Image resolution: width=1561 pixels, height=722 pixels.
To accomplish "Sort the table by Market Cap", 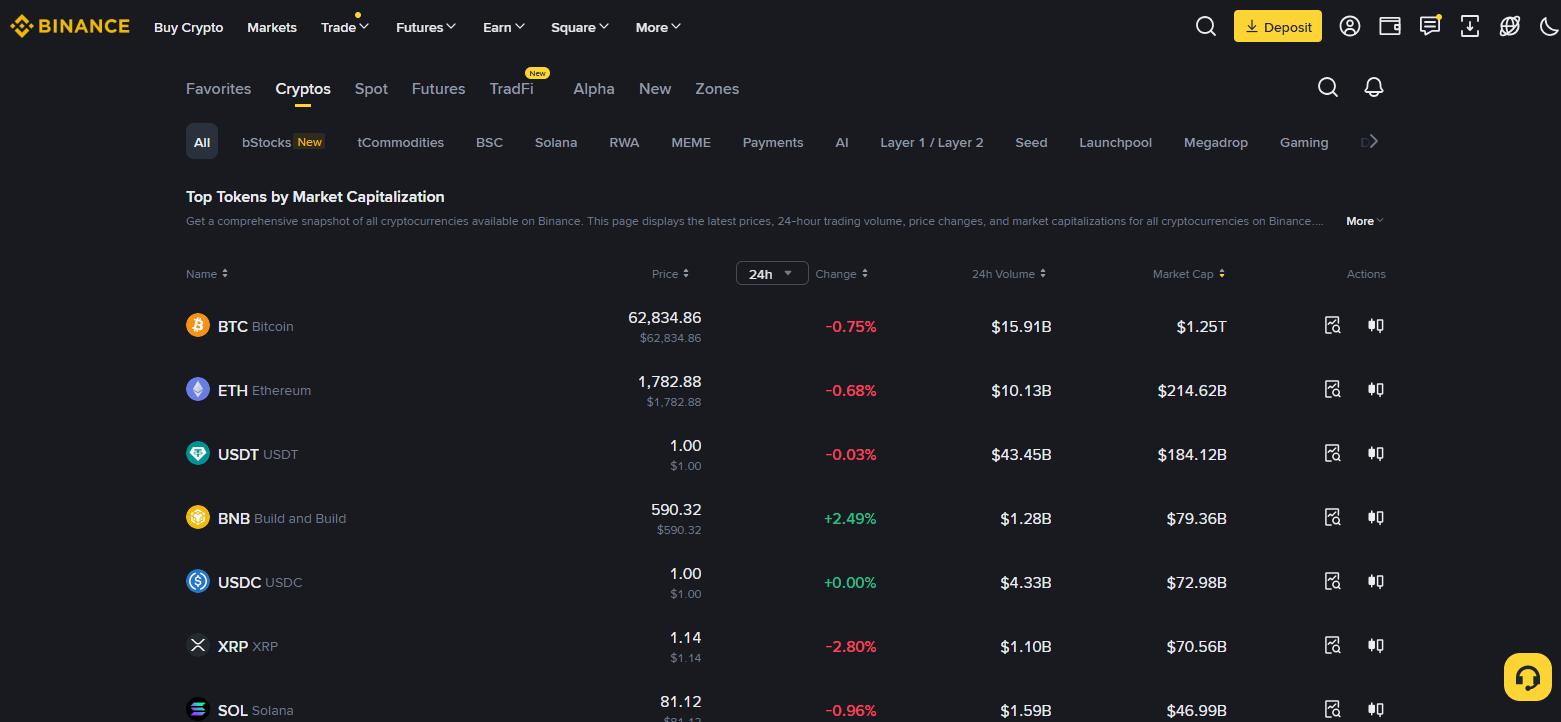I will tap(1189, 273).
